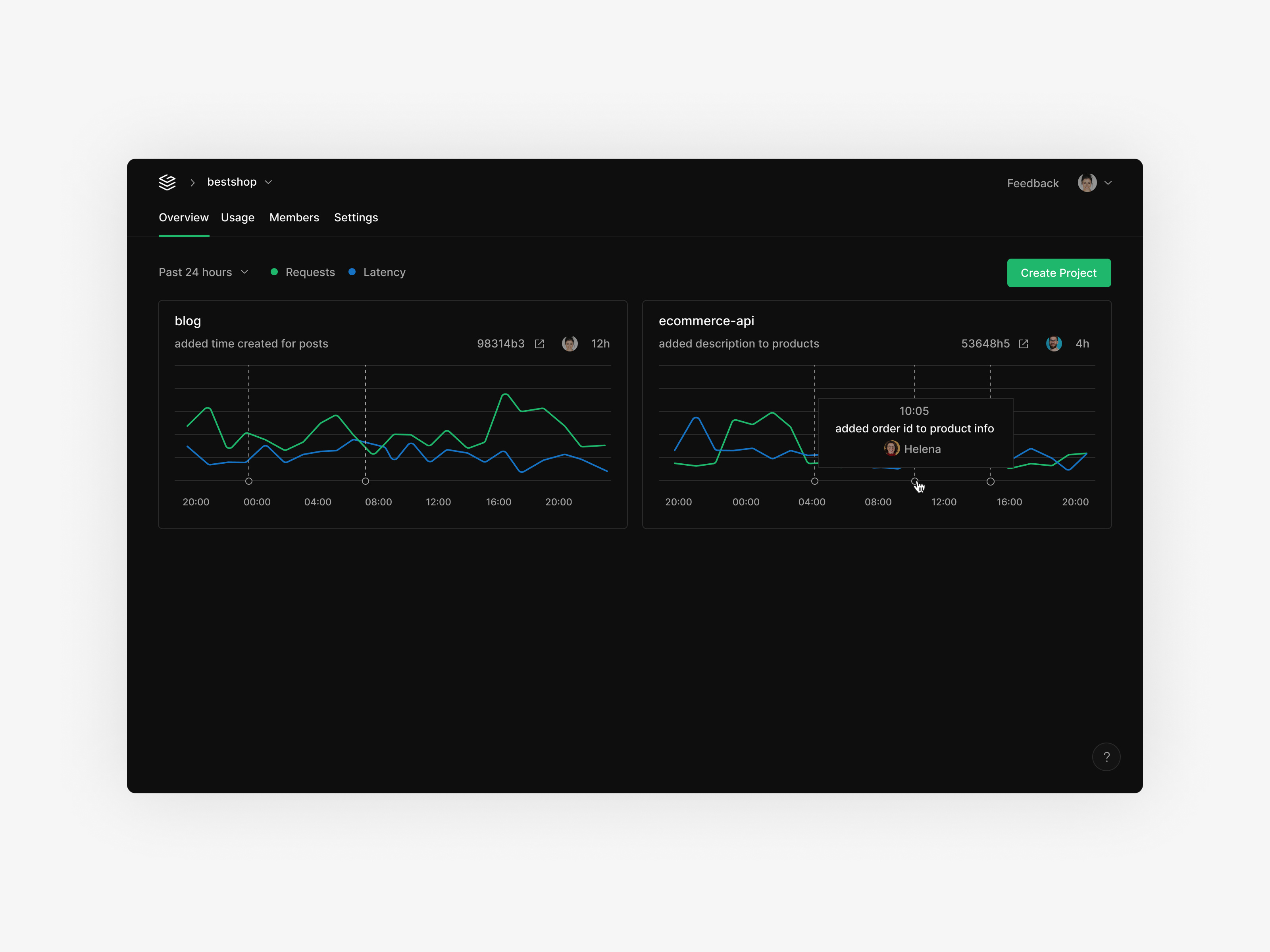Switch to the Members tab
Image resolution: width=1270 pixels, height=952 pixels.
294,217
